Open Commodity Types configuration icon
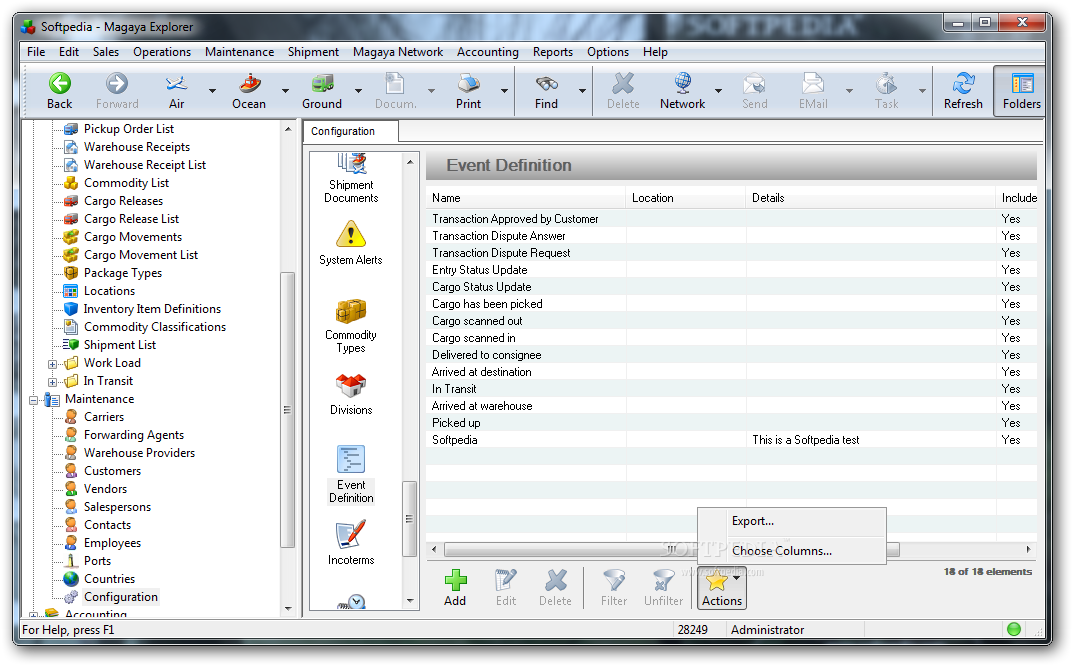 click(x=351, y=326)
